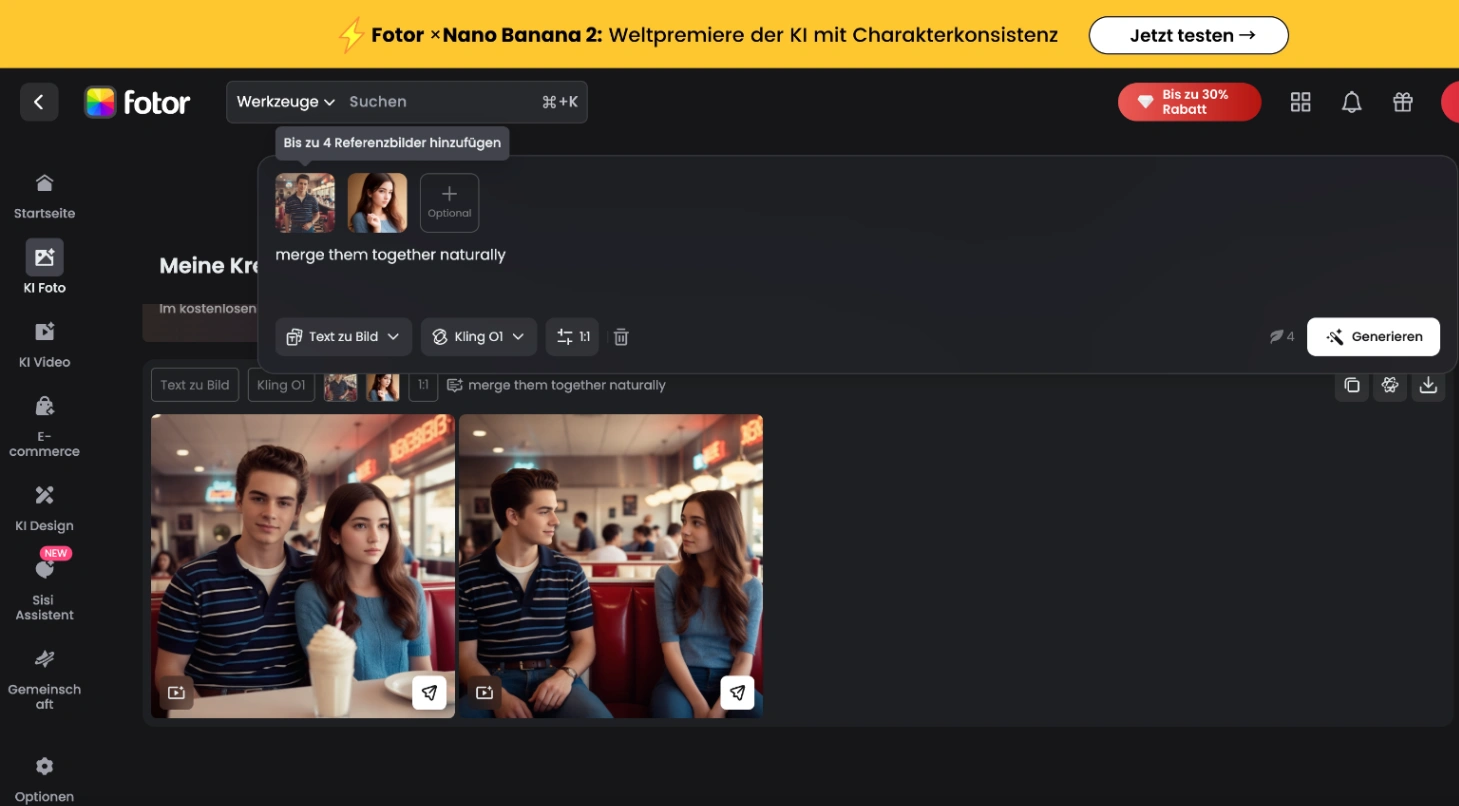Copy the generation using the copy icon
The image size is (1459, 806).
pos(1351,385)
